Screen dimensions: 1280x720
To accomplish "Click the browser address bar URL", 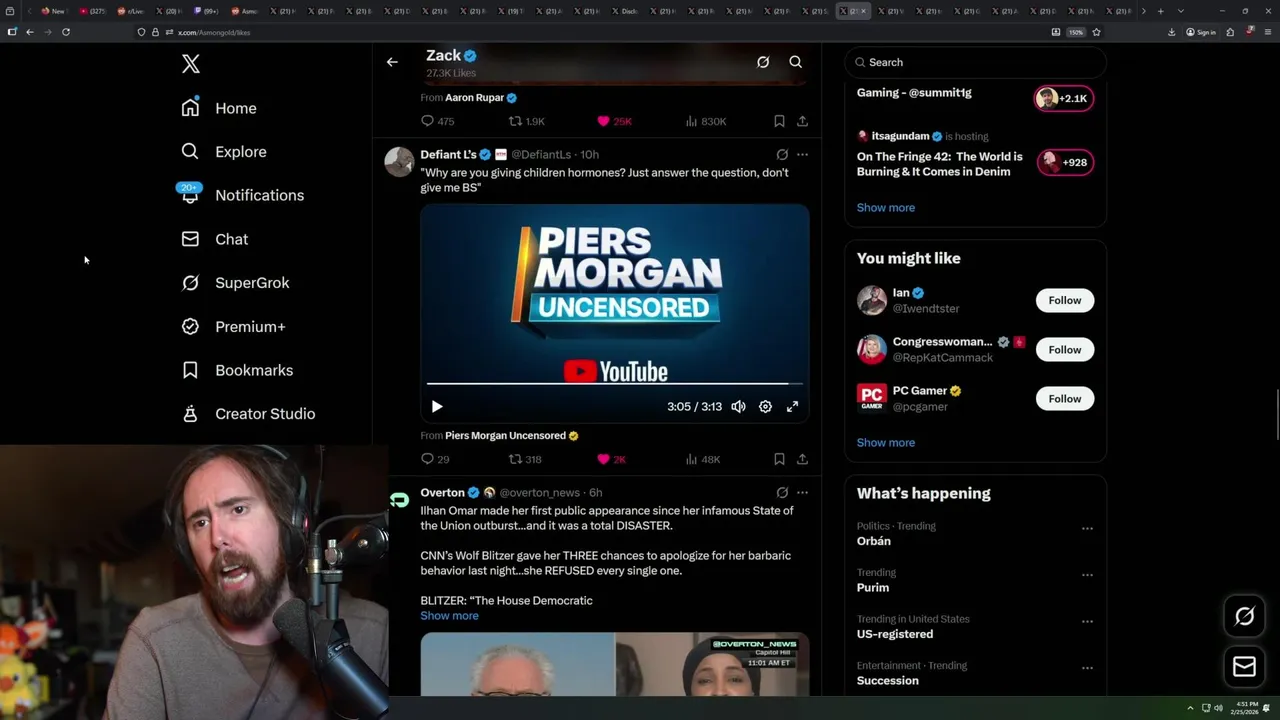I will coord(214,32).
